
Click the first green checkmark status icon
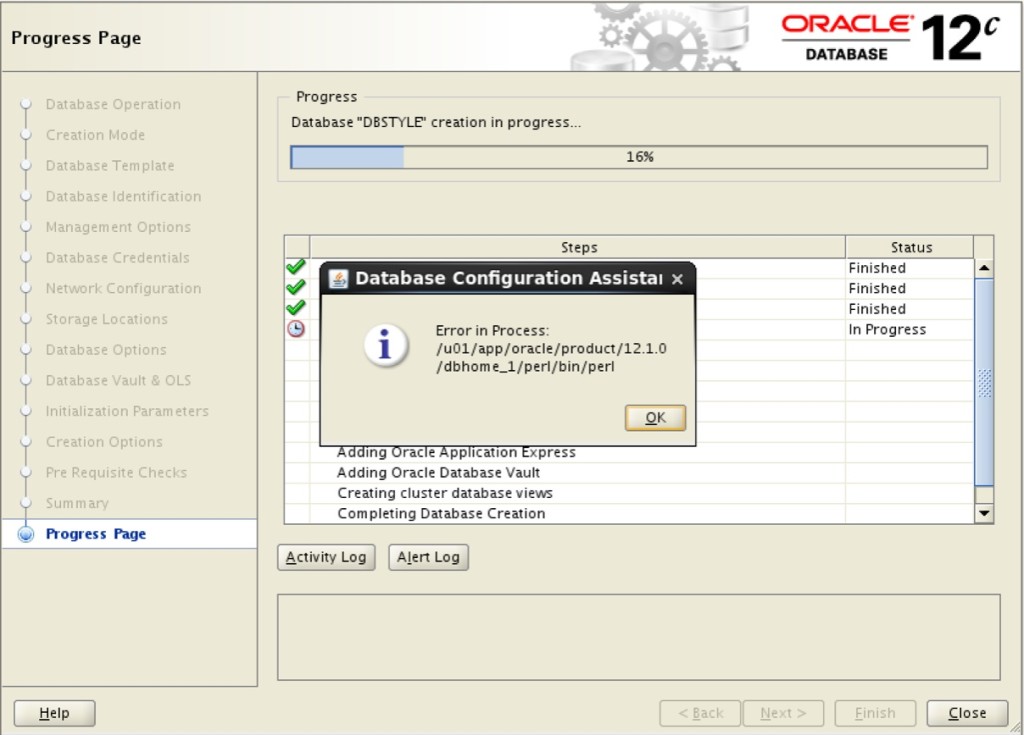pos(296,267)
